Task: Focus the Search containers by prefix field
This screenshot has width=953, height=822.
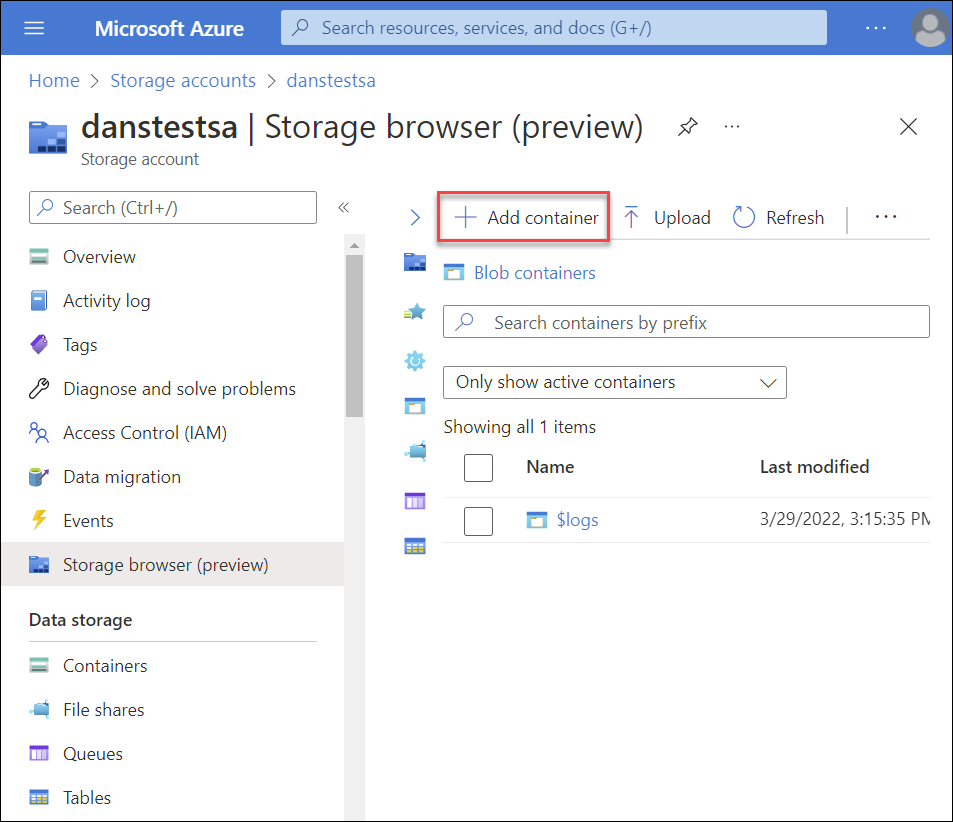Action: pos(686,322)
